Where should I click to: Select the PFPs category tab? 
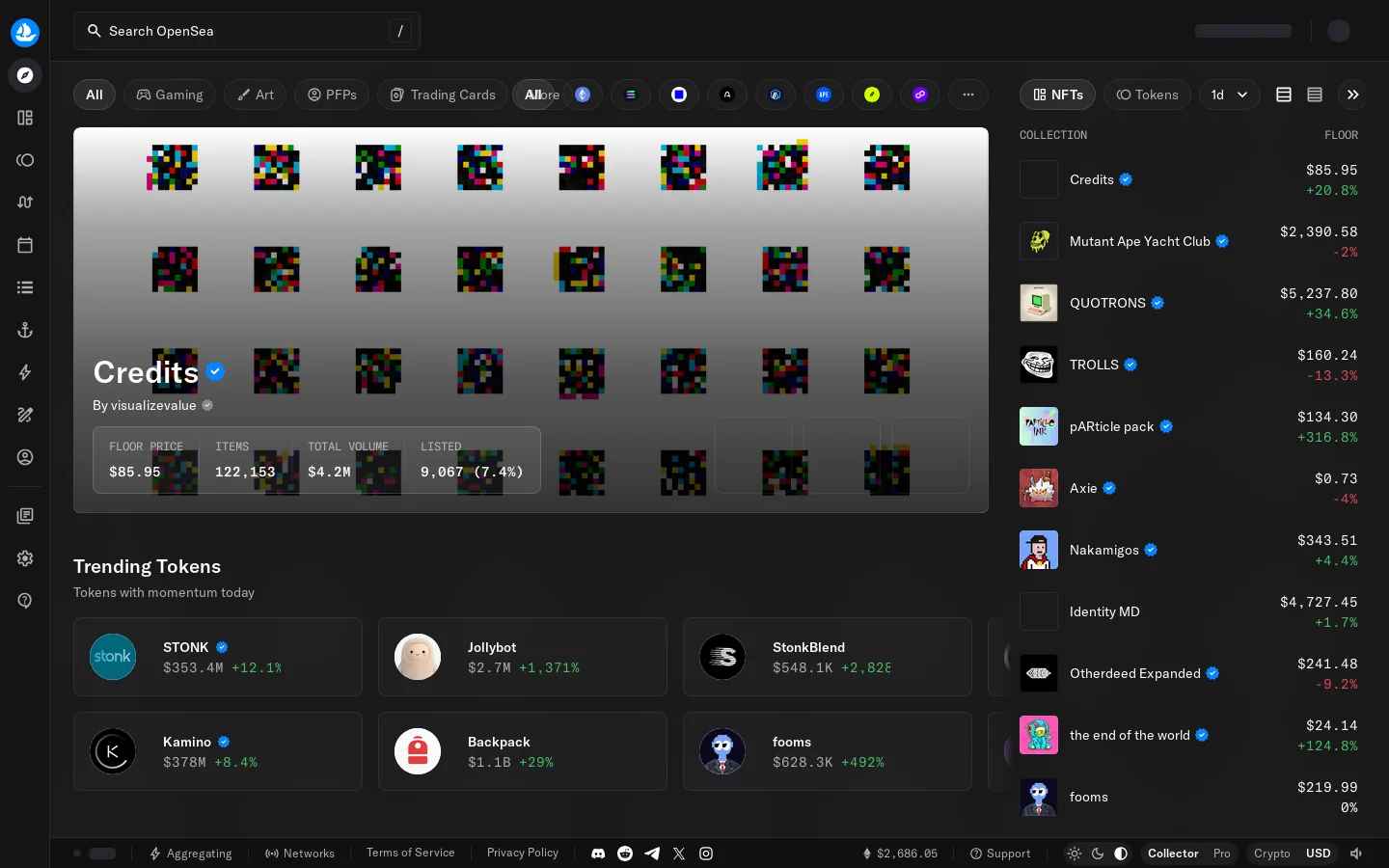tap(332, 95)
